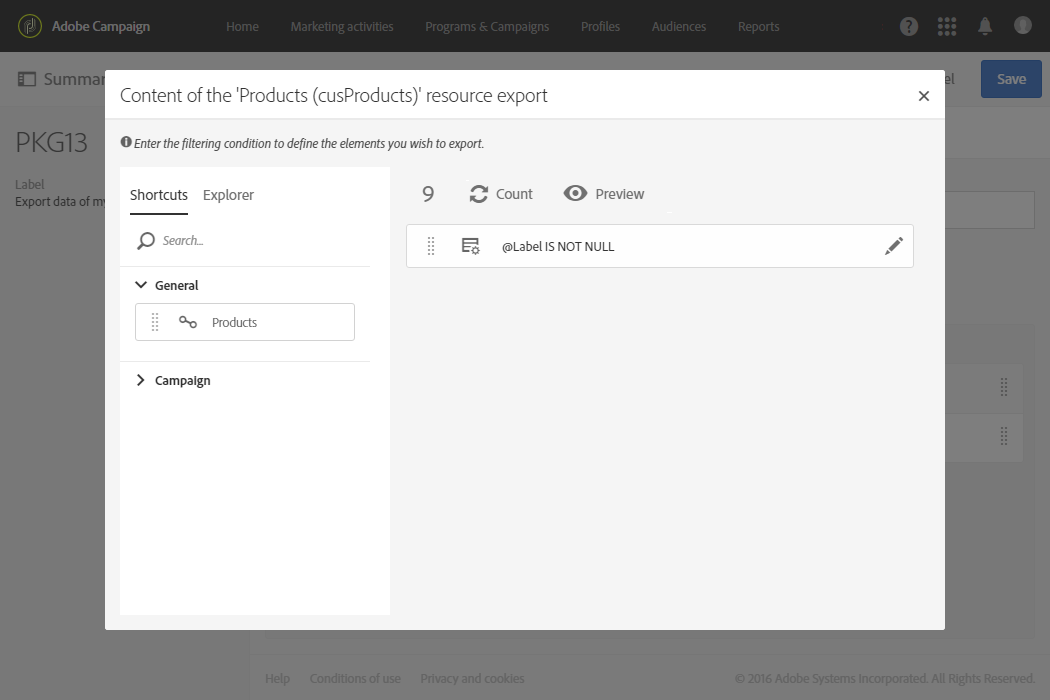Click the Count refresh icon
The width and height of the screenshot is (1050, 700).
pyautogui.click(x=478, y=194)
